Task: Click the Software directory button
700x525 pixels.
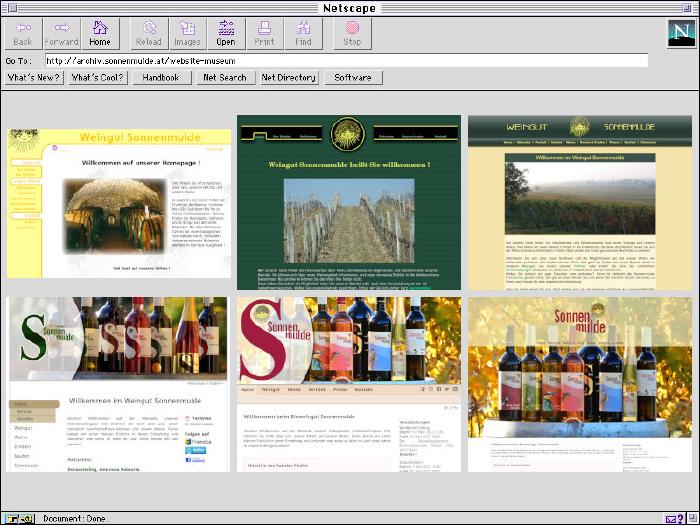Action: (353, 78)
